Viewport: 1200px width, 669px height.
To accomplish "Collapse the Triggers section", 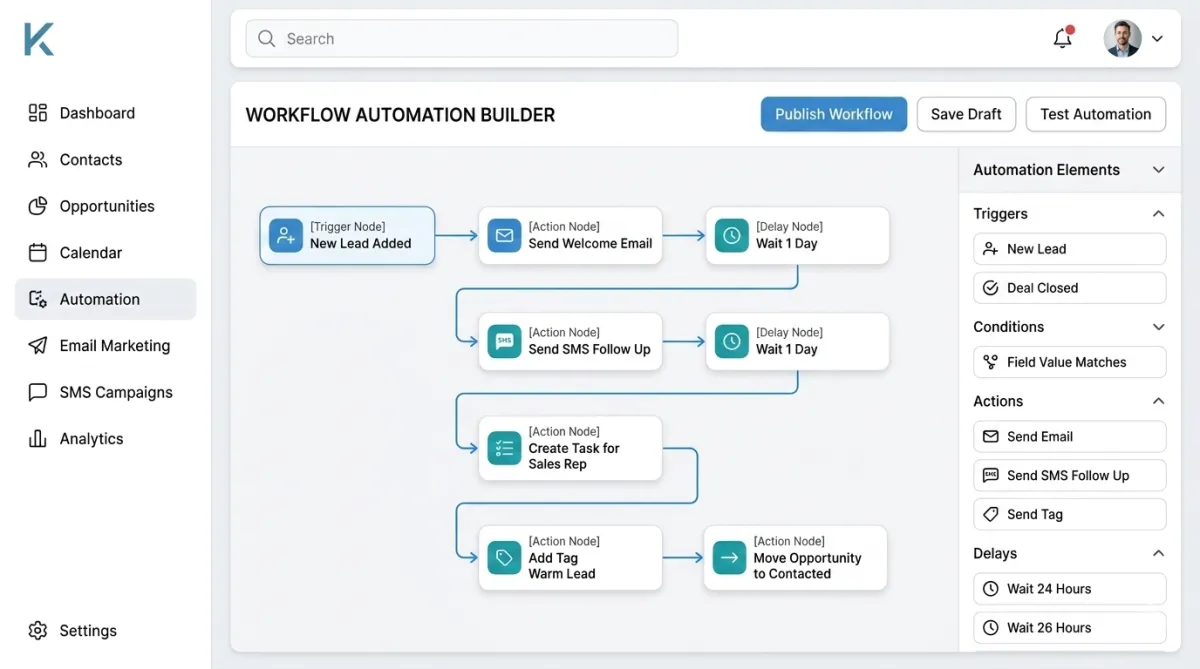I will (1158, 214).
